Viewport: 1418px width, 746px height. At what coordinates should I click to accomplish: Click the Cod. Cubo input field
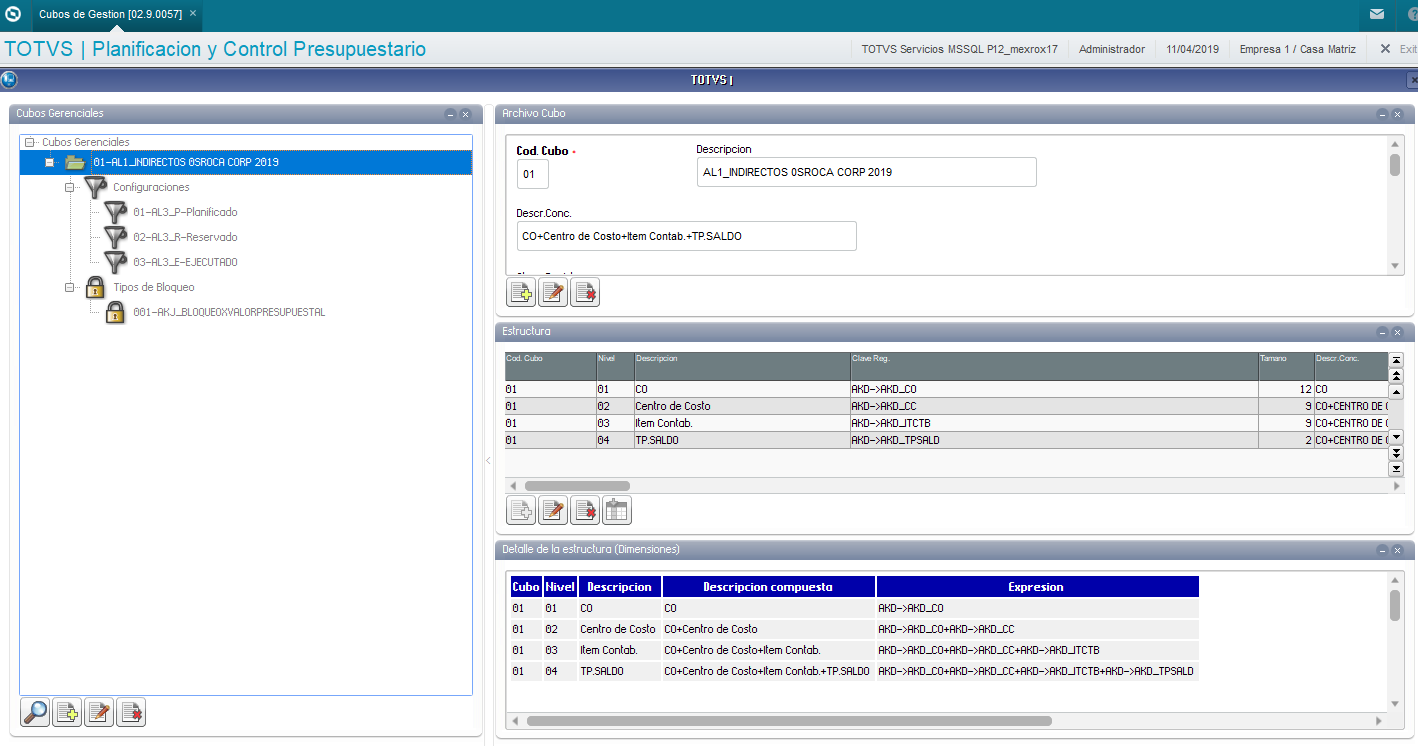tap(532, 173)
